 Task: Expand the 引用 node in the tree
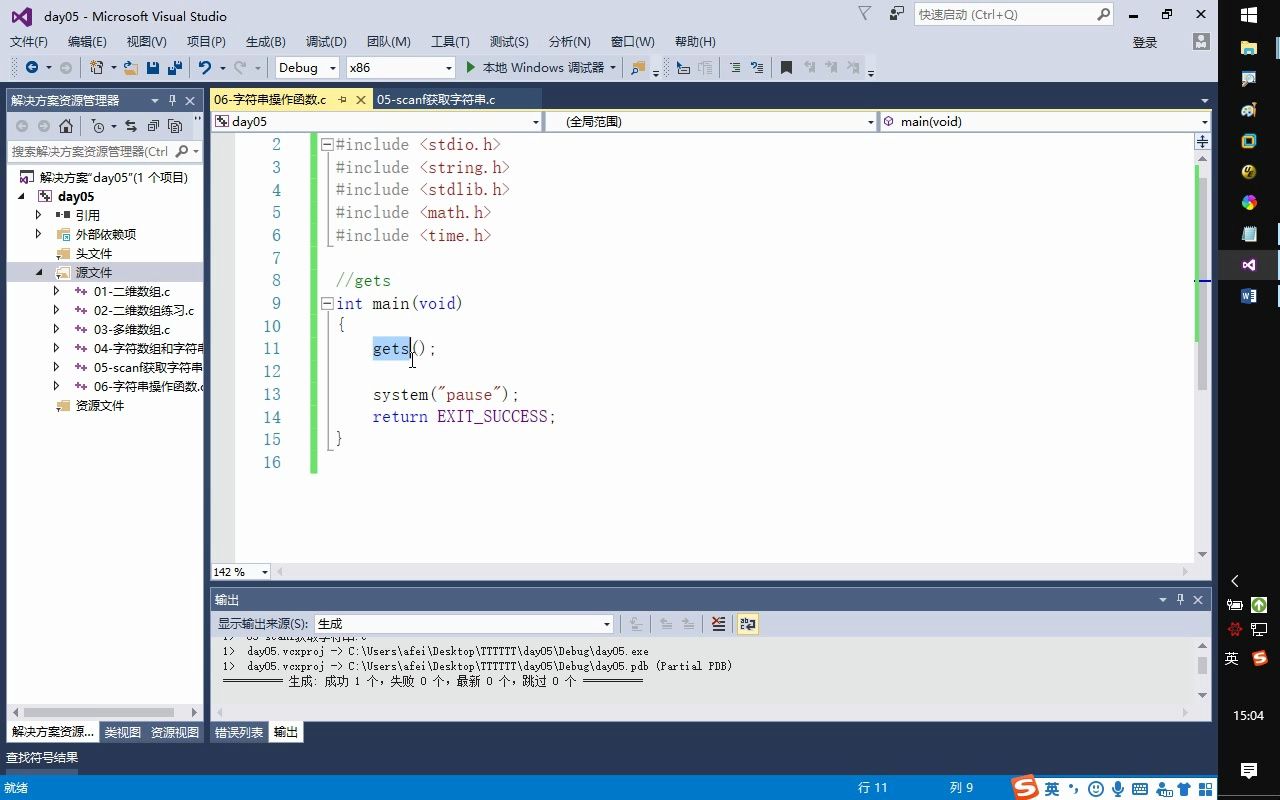point(38,215)
